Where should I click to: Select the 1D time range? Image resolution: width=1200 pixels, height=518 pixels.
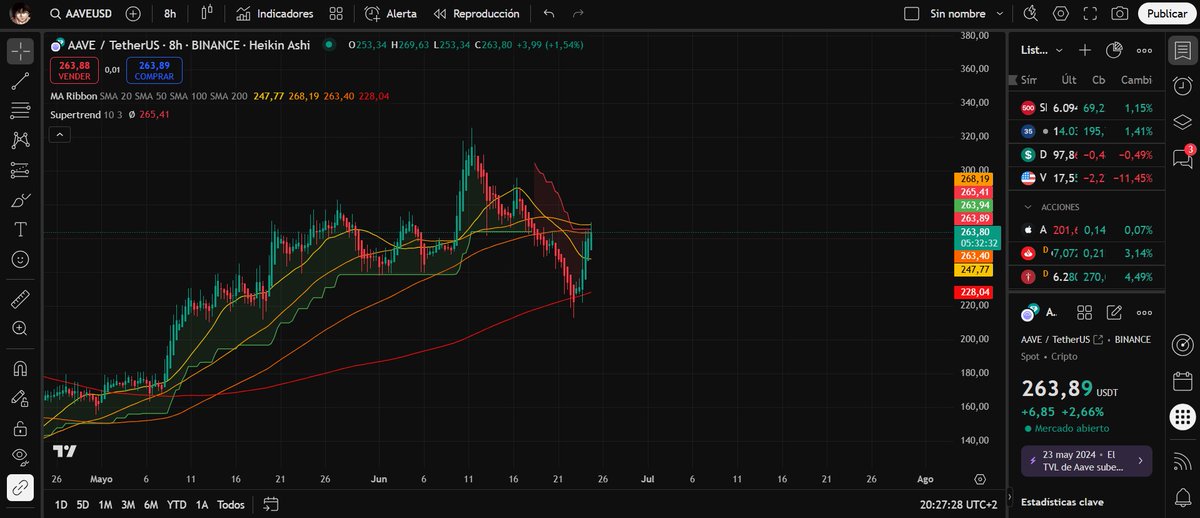[62, 505]
